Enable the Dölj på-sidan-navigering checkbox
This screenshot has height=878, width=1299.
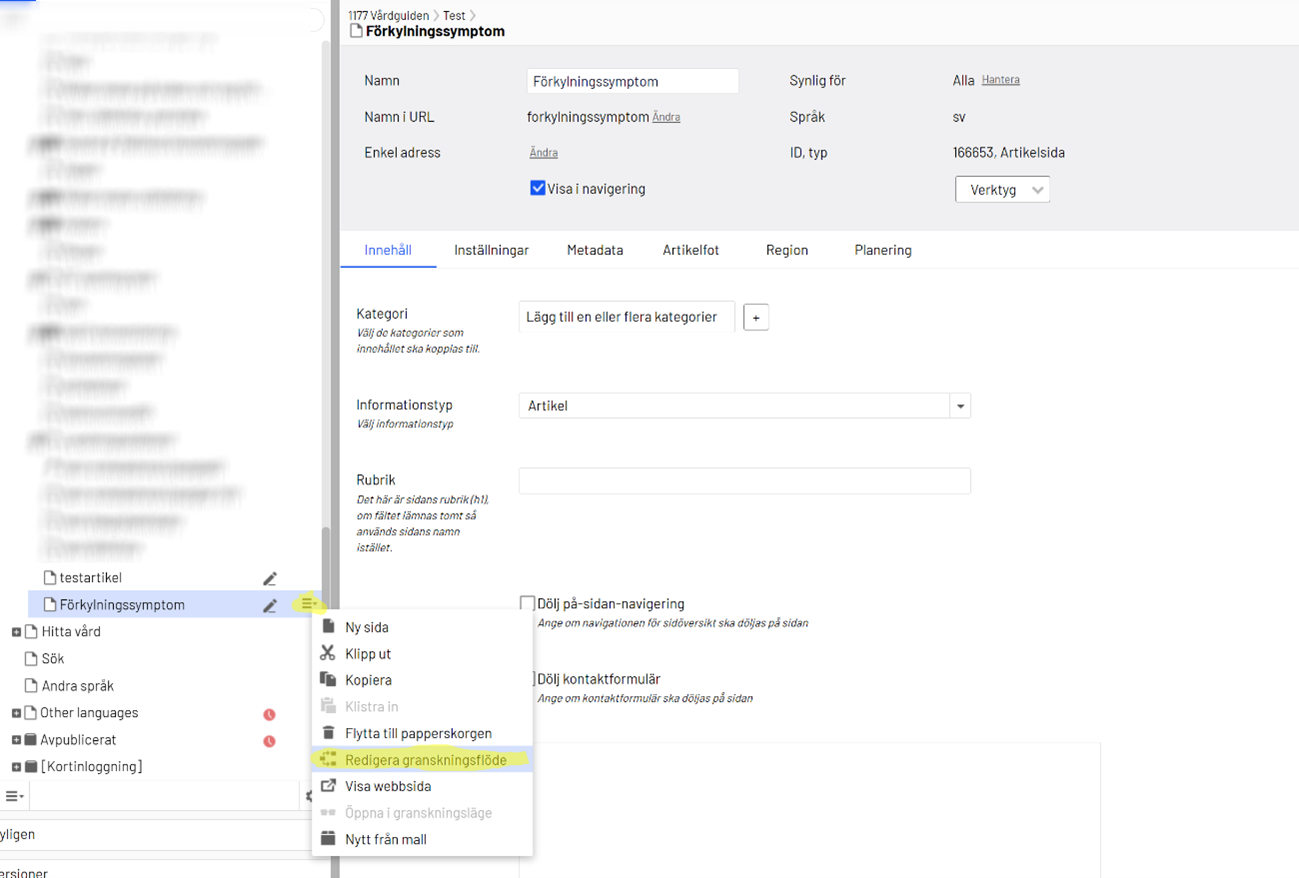[527, 603]
